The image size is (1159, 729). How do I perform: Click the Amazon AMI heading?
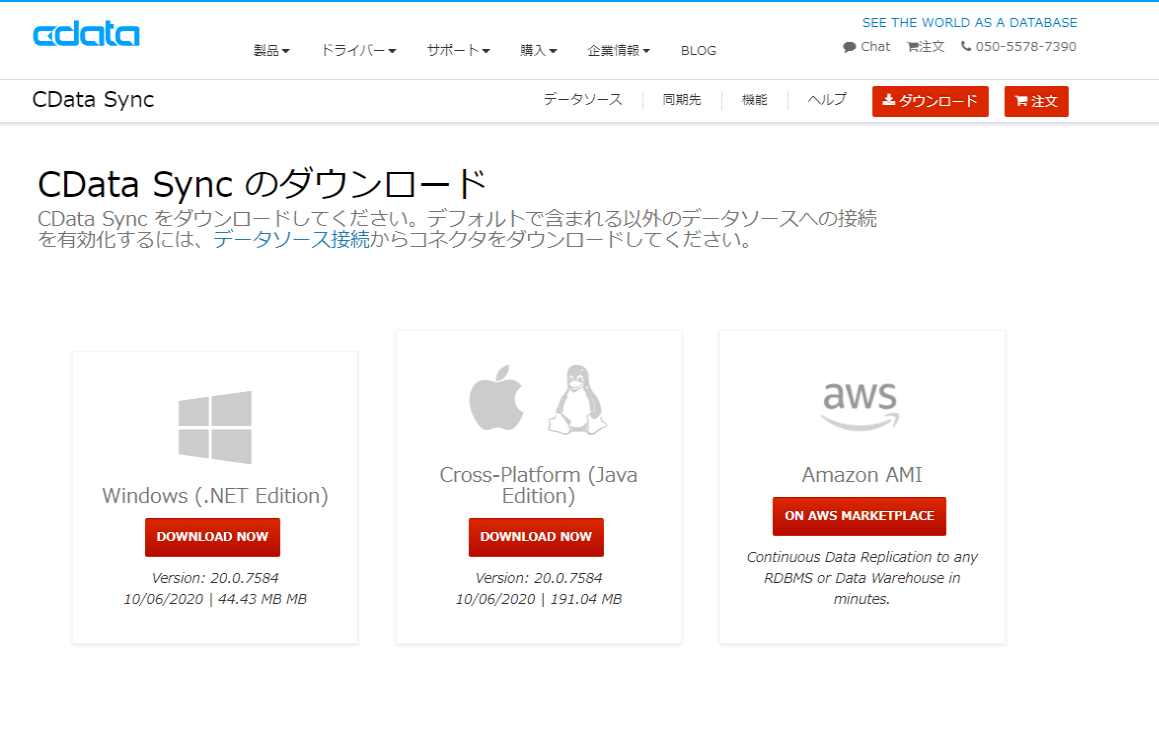tap(862, 475)
